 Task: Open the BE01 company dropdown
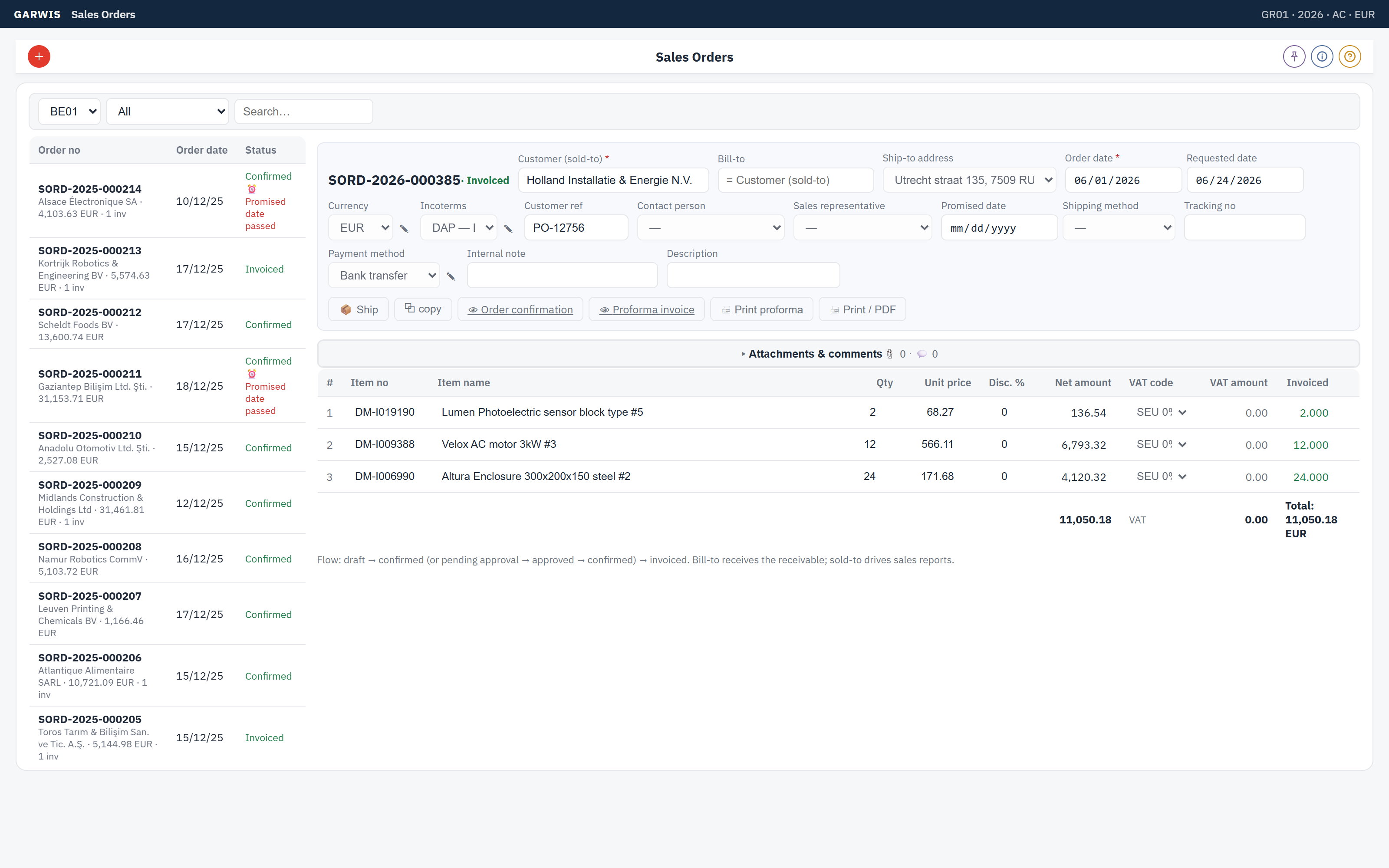coord(69,112)
